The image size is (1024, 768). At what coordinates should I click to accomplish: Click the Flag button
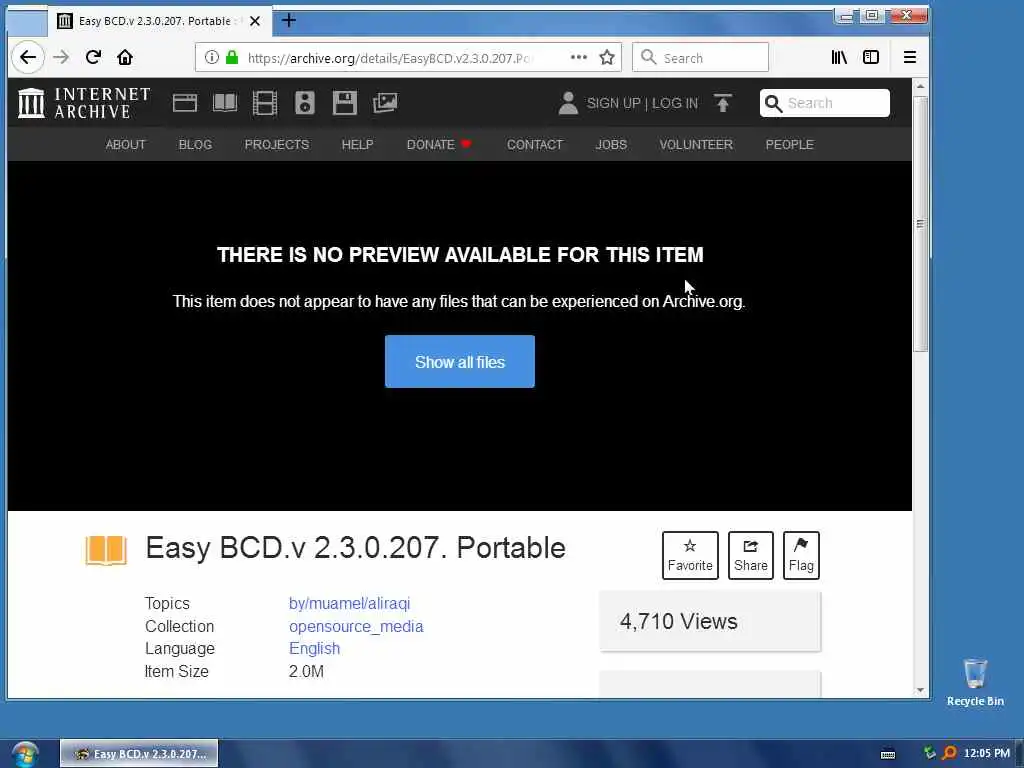801,556
